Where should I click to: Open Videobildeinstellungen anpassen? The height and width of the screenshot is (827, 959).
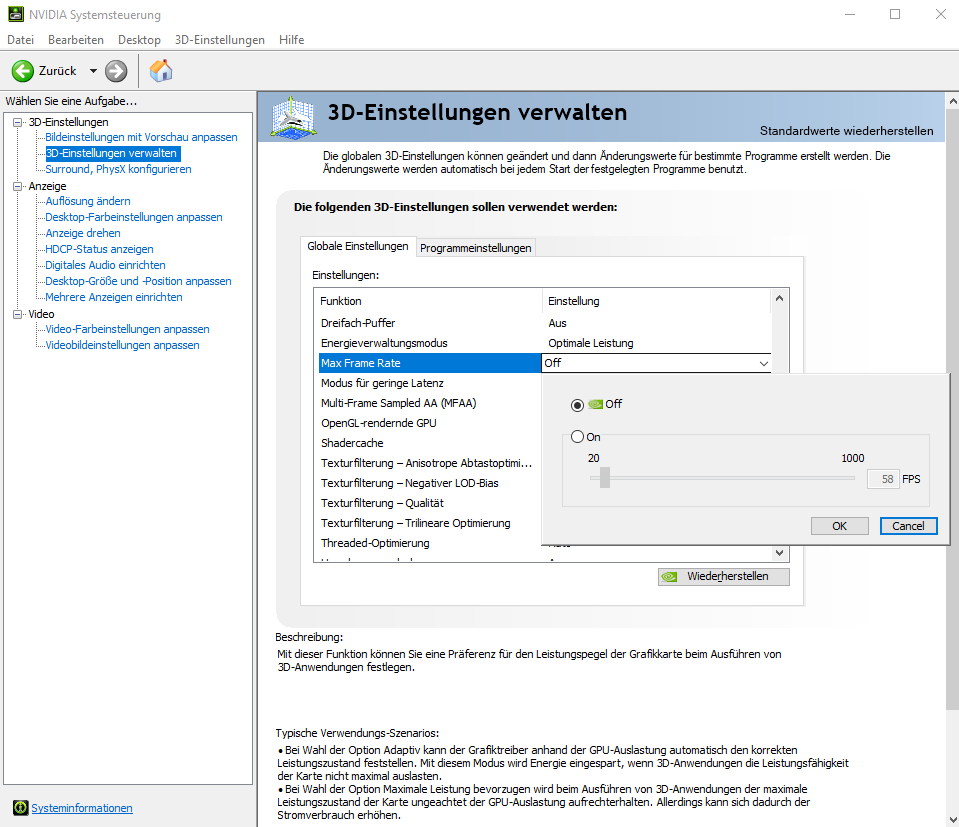122,345
